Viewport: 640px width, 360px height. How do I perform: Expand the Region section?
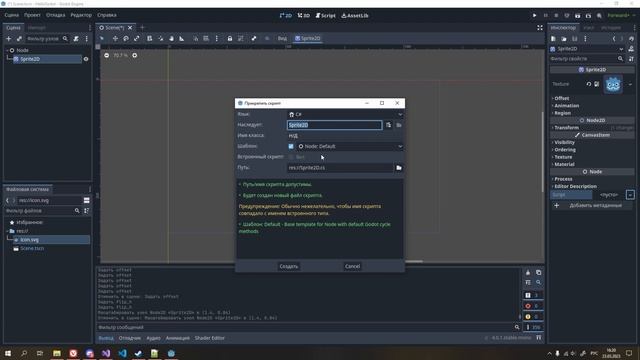562,113
